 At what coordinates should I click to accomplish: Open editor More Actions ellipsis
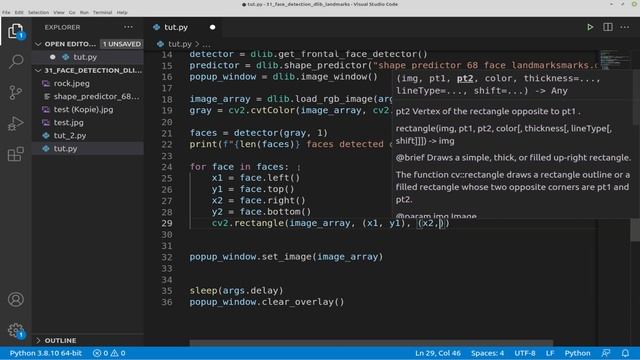pos(625,27)
